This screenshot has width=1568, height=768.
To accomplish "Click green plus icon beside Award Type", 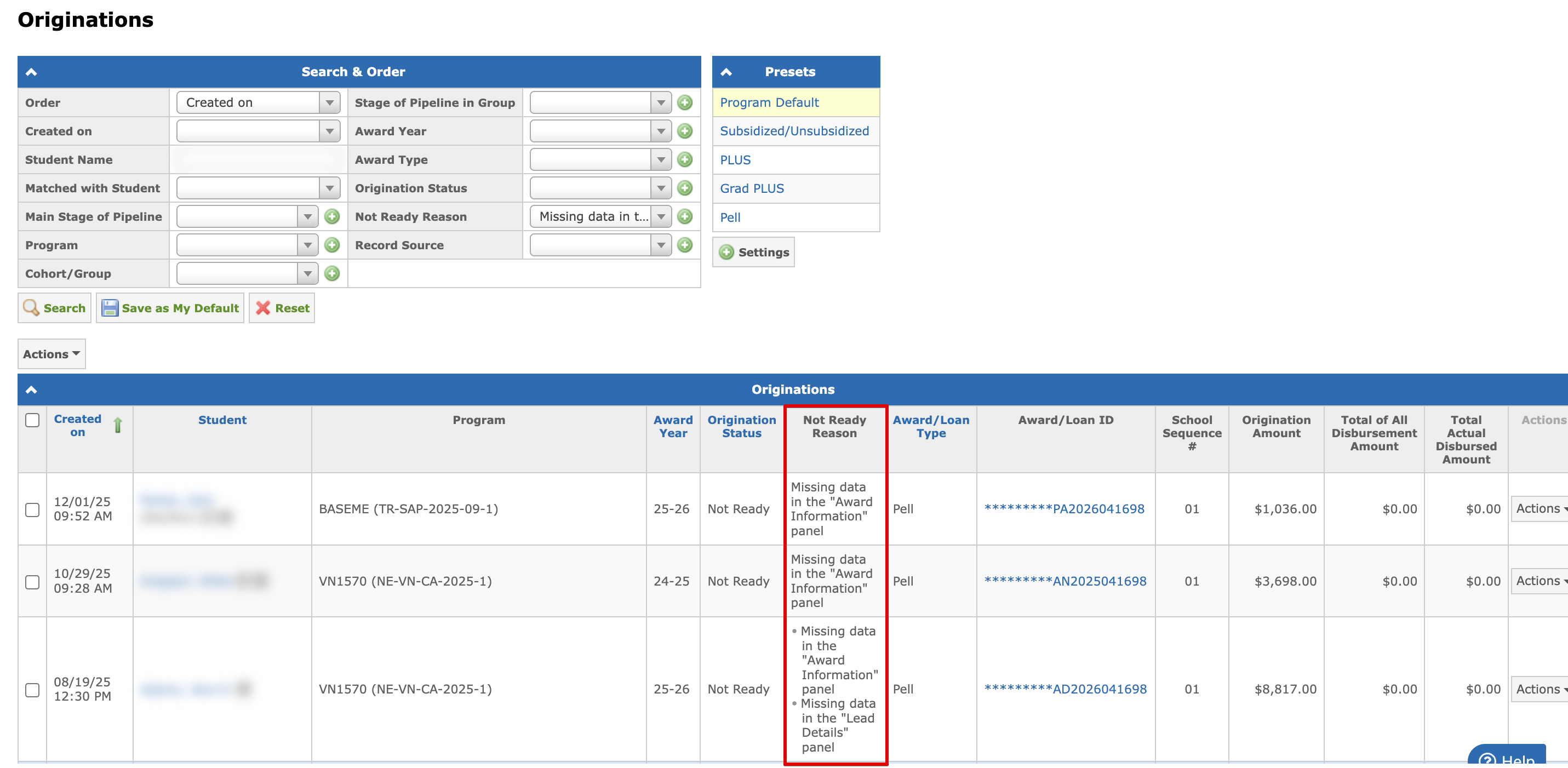I will [x=685, y=159].
